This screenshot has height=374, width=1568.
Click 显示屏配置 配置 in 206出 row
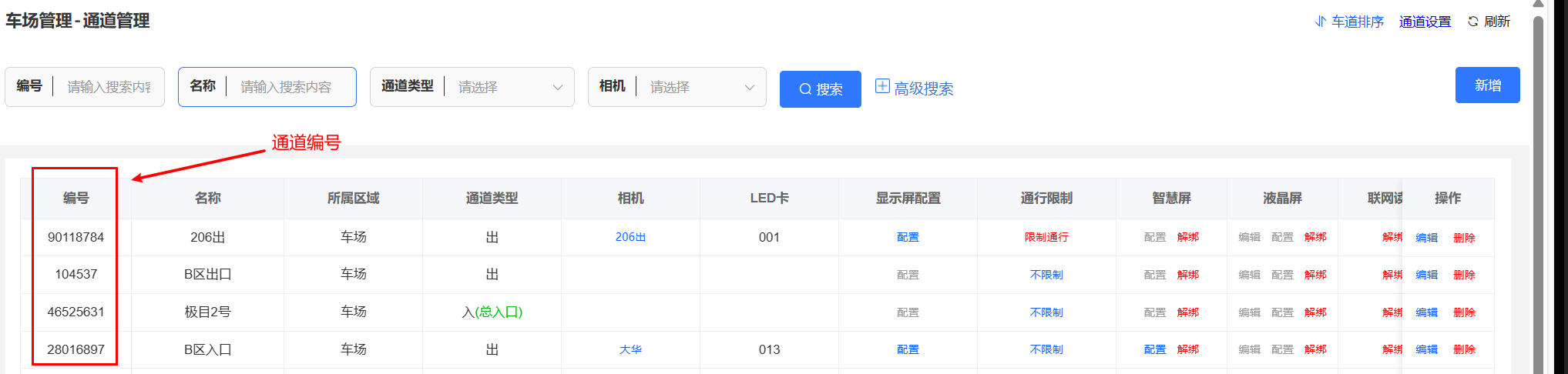(x=908, y=237)
